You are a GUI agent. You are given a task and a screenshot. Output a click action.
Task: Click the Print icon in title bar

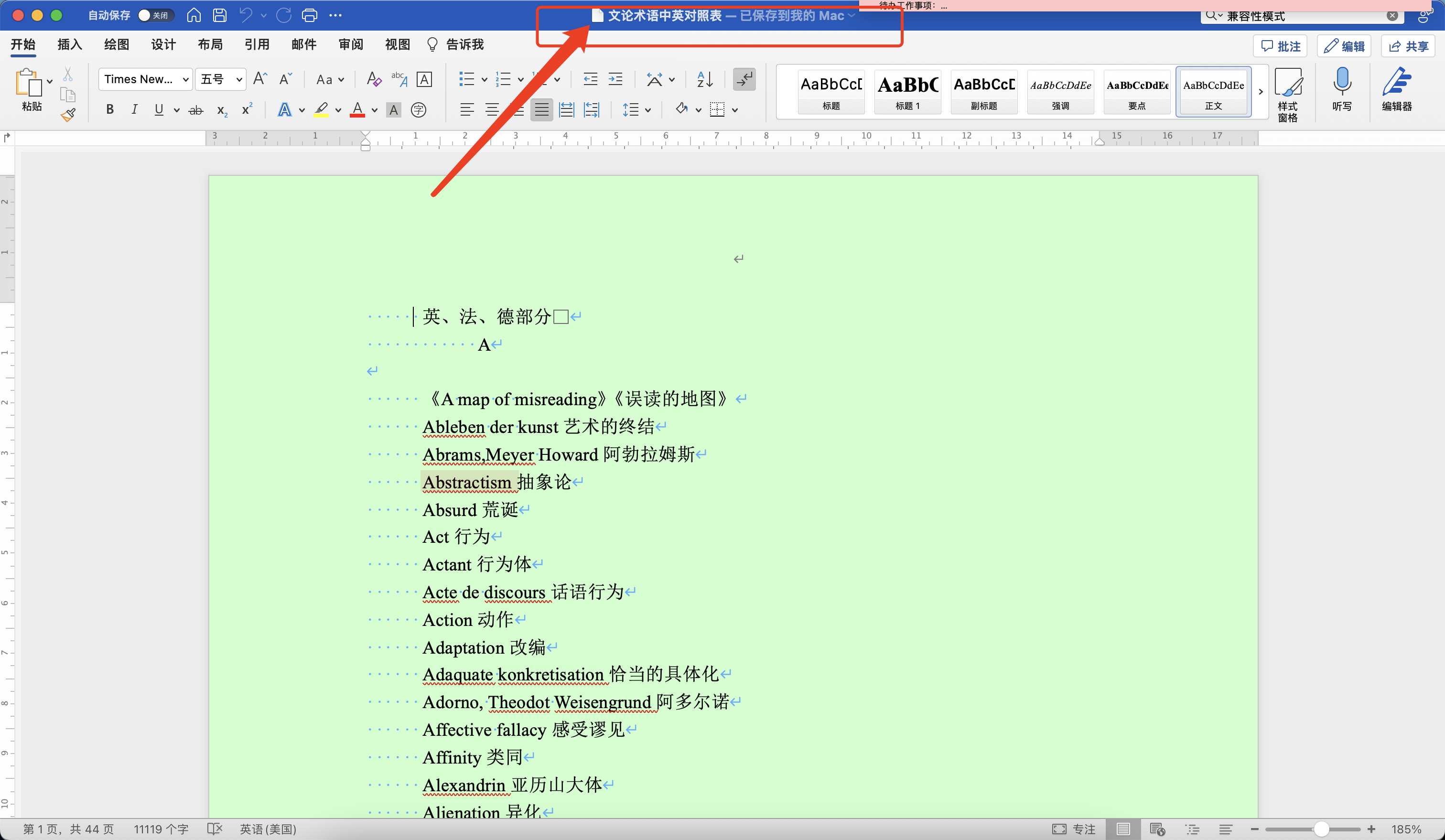click(x=309, y=15)
